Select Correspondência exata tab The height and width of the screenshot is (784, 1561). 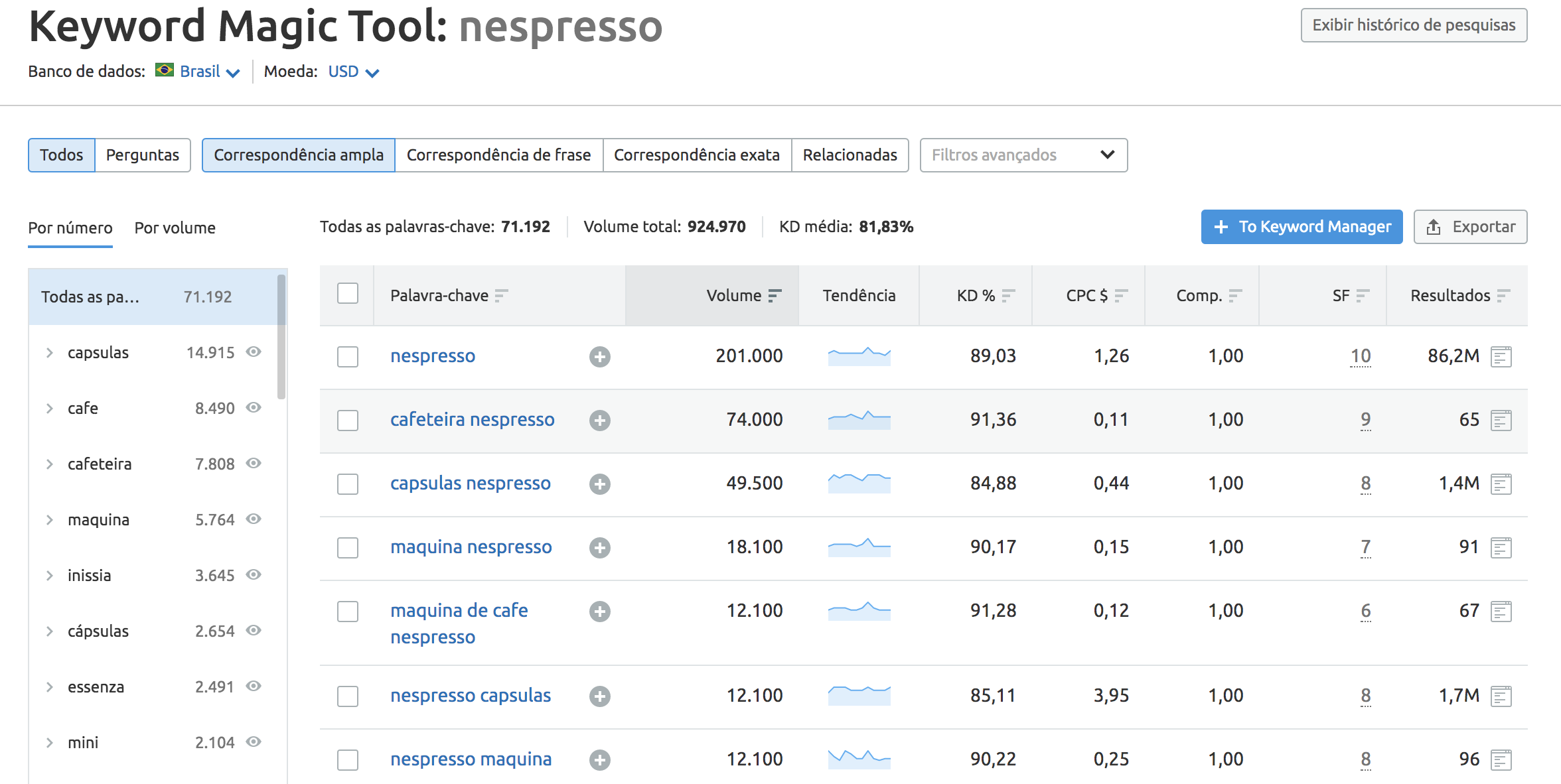[x=697, y=155]
